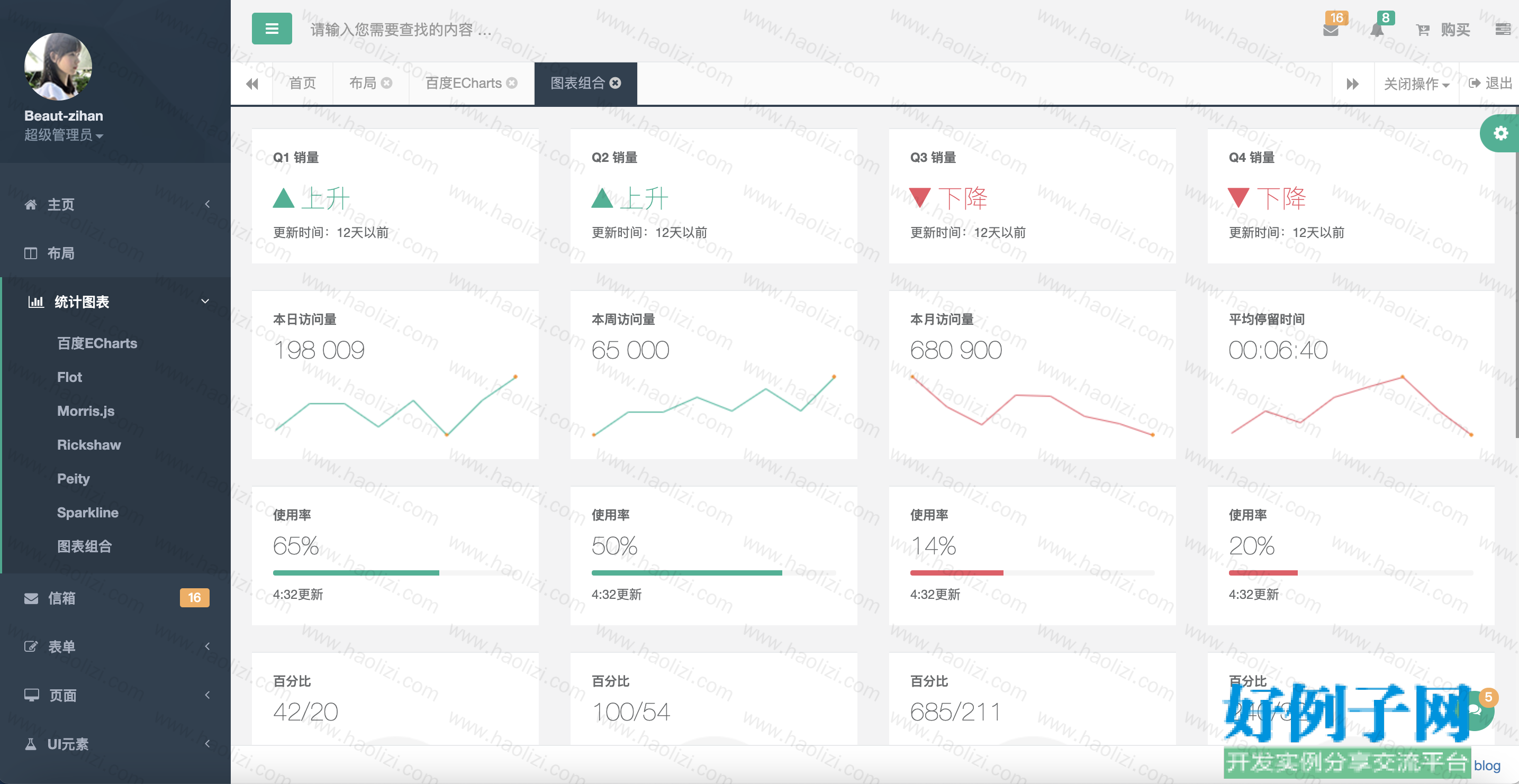1519x784 pixels.
Task: Open the 布局 sidebar item
Action: [x=115, y=253]
